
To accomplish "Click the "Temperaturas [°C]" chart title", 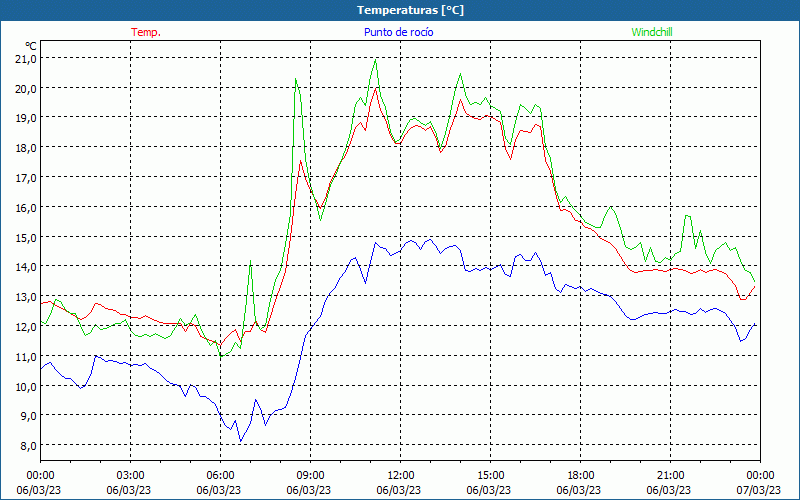I will [x=399, y=10].
